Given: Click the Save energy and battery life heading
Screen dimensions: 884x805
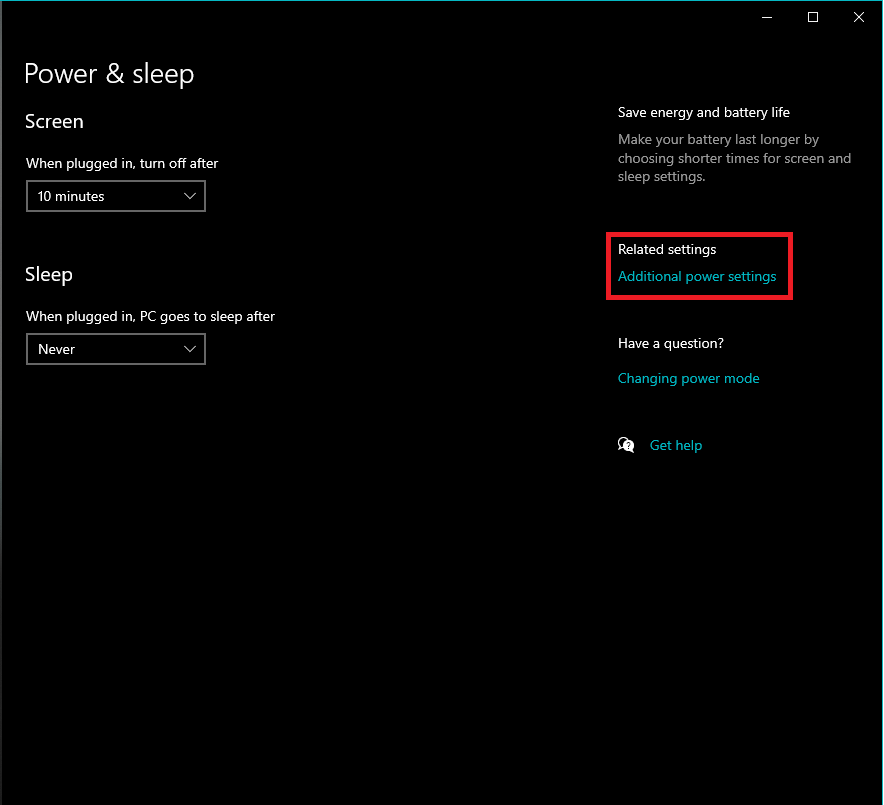Looking at the screenshot, I should [704, 112].
